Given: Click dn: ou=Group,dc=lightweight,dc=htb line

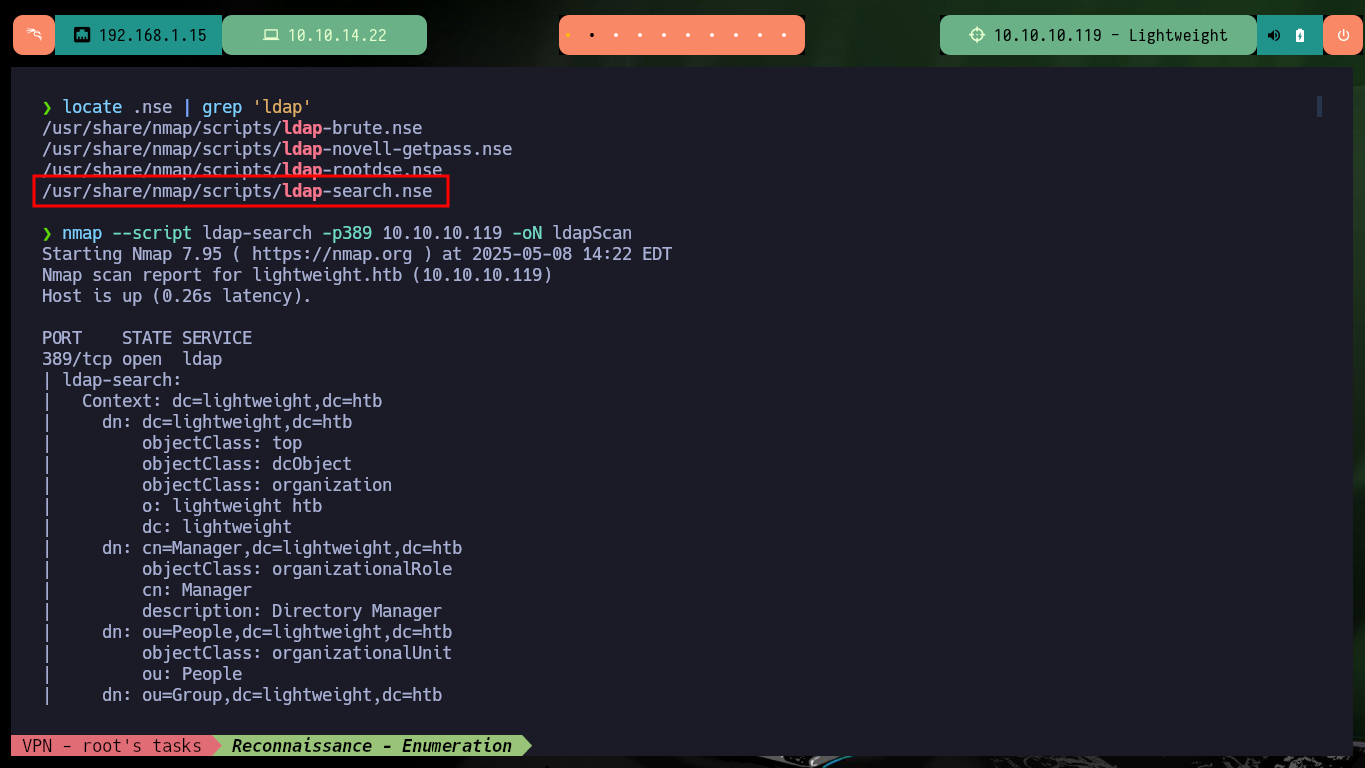Looking at the screenshot, I should click(272, 695).
